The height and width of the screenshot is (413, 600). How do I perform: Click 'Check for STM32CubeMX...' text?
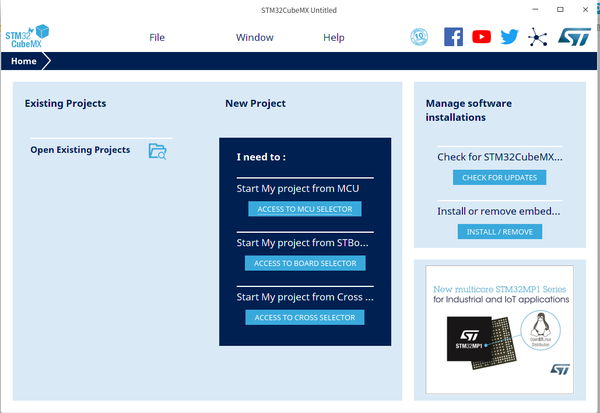500,157
